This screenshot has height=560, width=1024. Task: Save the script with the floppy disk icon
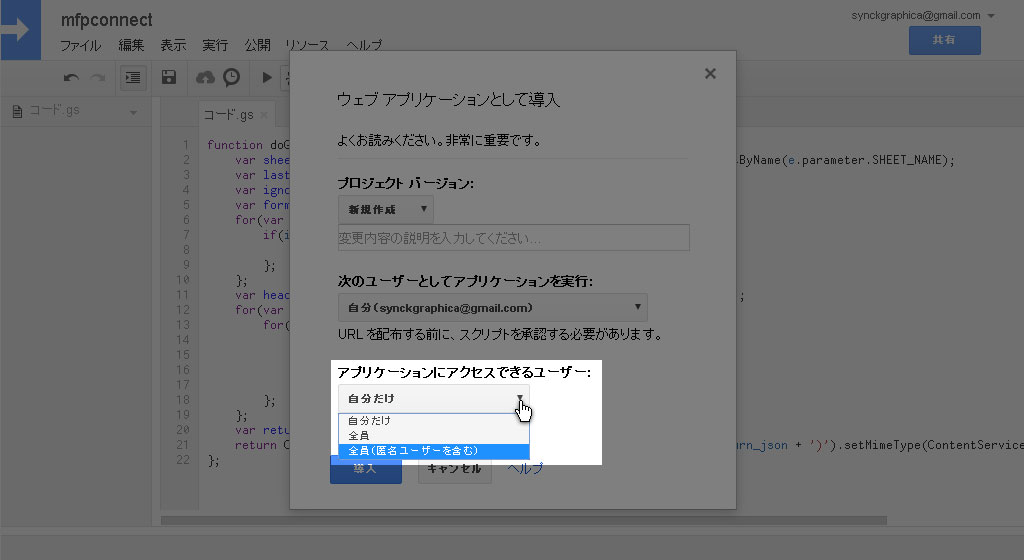pyautogui.click(x=169, y=77)
